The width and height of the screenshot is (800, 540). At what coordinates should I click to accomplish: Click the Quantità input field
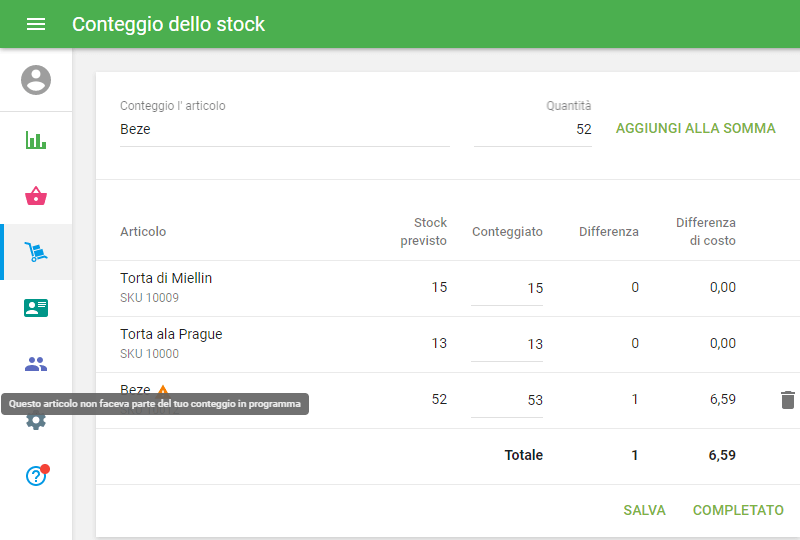pyautogui.click(x=532, y=130)
